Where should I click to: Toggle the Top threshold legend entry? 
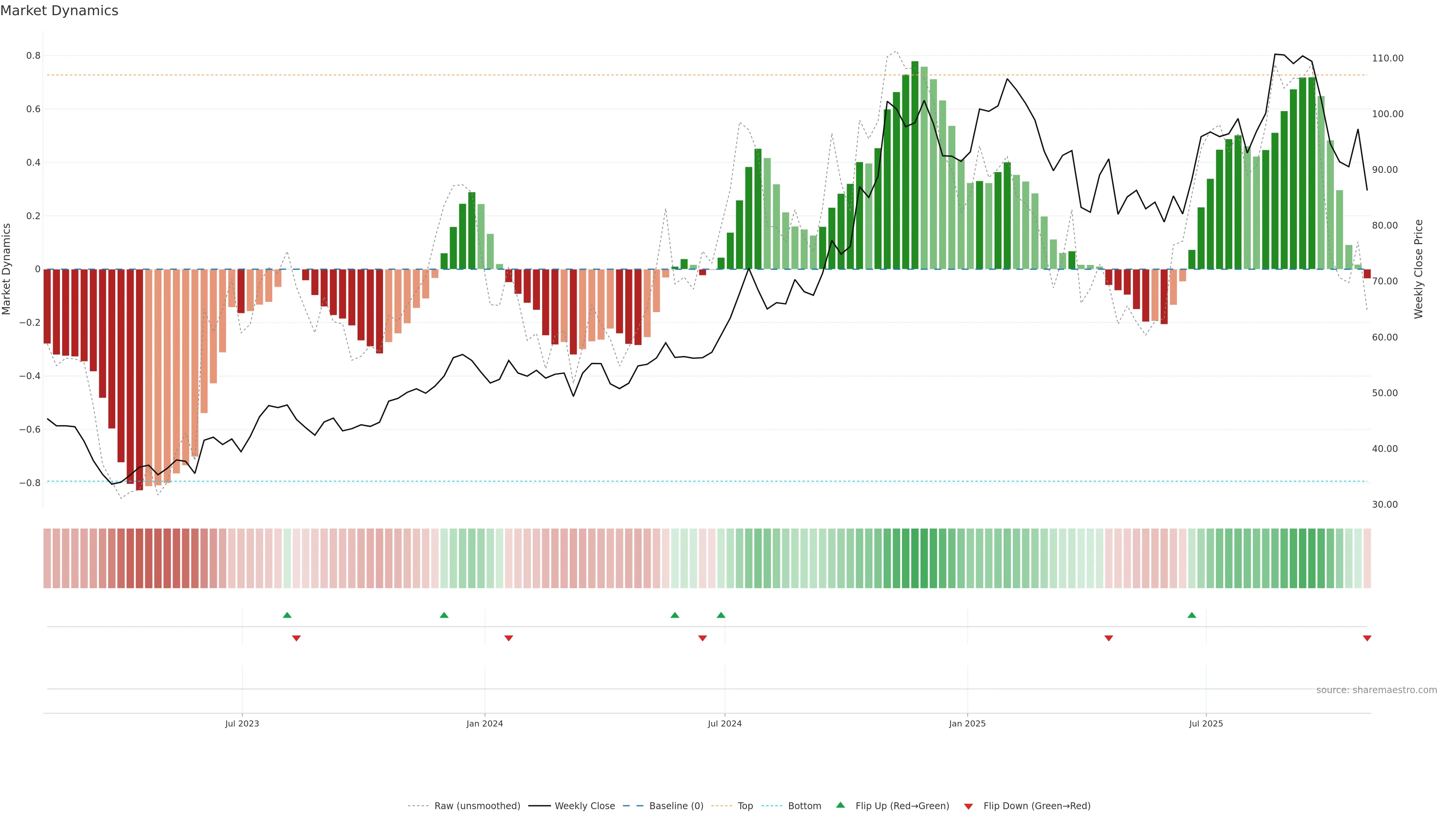pyautogui.click(x=745, y=806)
